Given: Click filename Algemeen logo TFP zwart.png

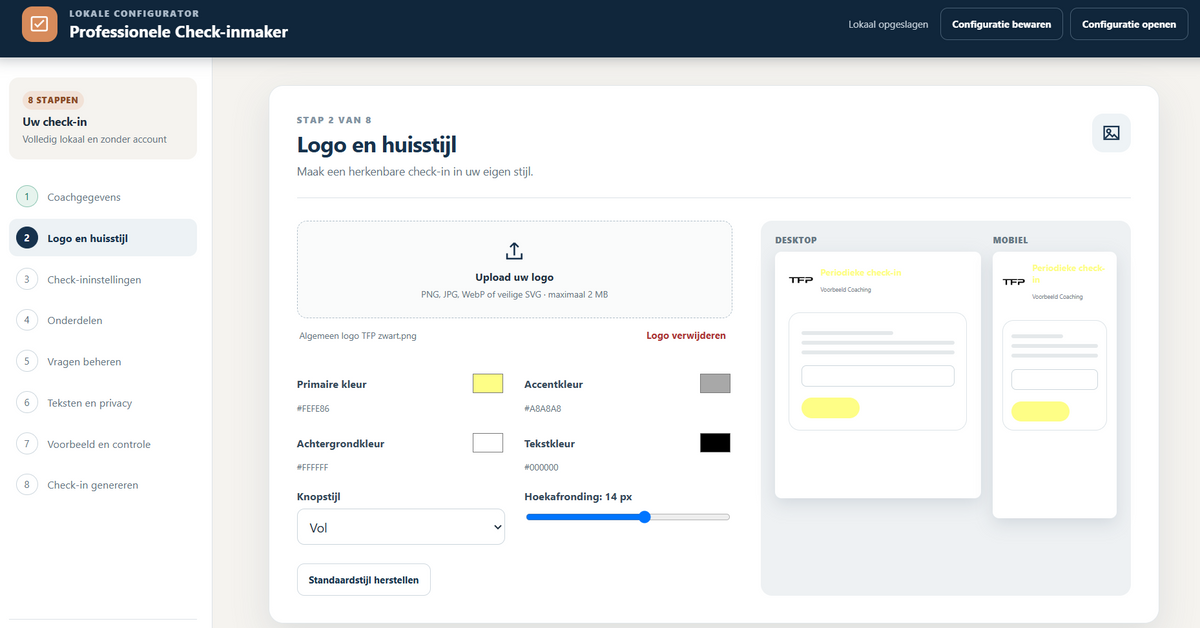Looking at the screenshot, I should click(358, 336).
